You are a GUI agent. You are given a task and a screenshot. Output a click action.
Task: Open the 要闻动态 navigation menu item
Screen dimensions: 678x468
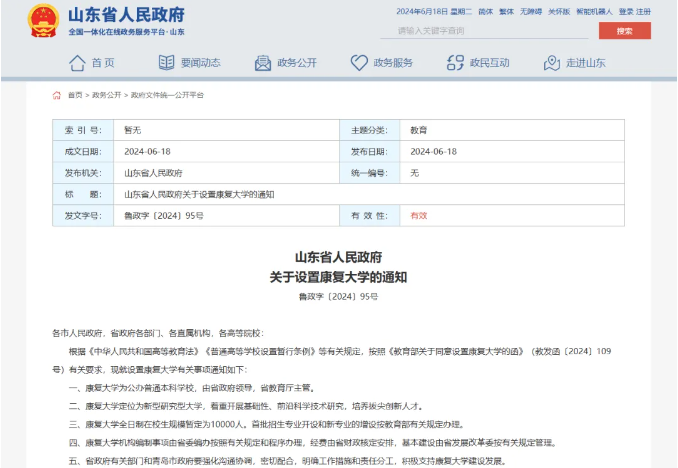201,63
